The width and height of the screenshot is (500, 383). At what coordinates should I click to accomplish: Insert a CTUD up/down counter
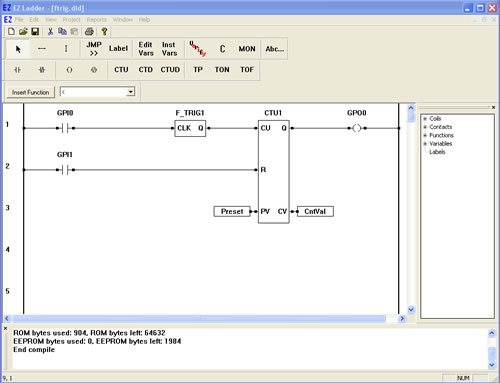(170, 70)
